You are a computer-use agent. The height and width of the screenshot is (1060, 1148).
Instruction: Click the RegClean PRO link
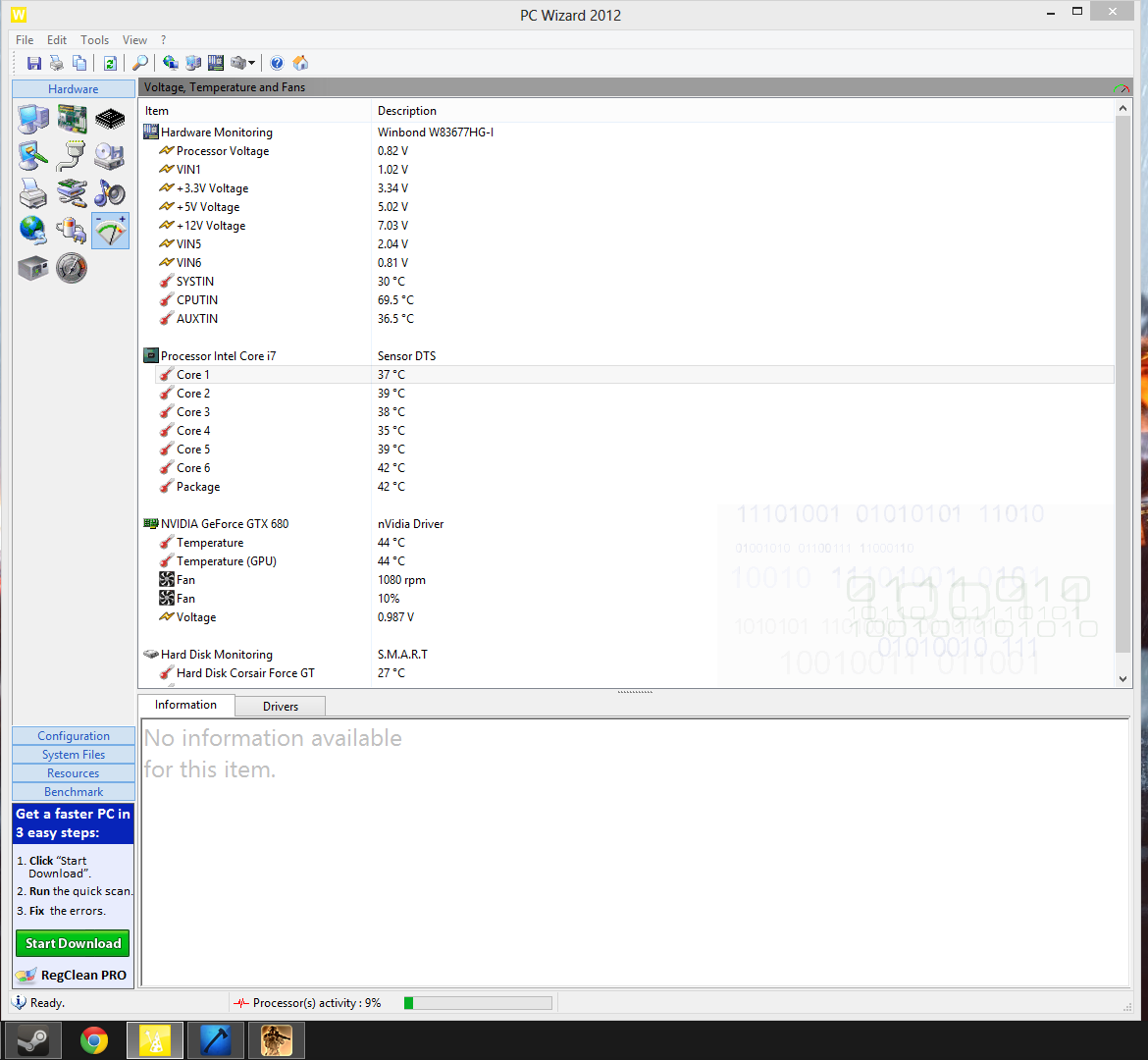(x=72, y=975)
